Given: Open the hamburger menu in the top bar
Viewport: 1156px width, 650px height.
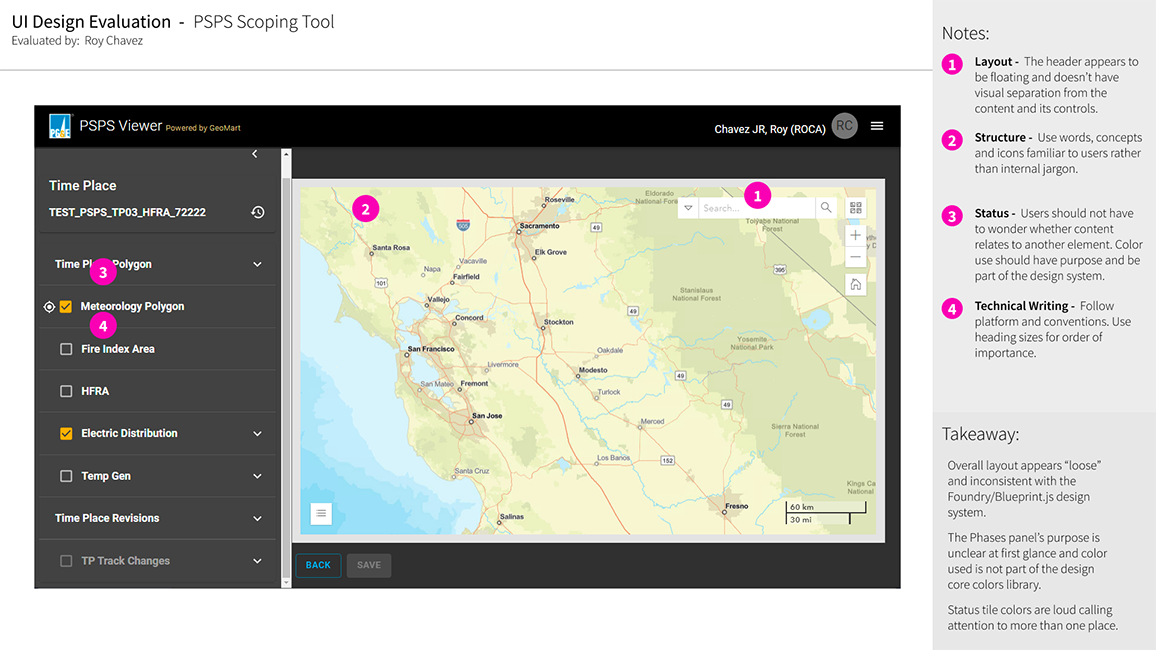Looking at the screenshot, I should tap(877, 126).
